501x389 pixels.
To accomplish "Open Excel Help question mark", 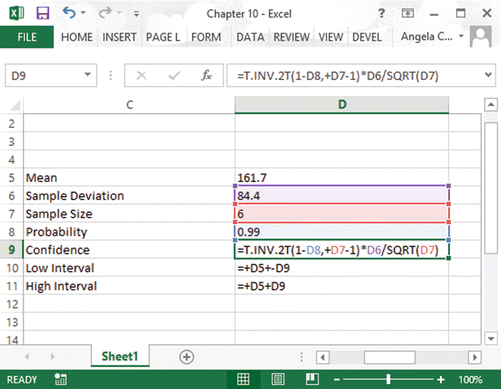I will [x=381, y=13].
